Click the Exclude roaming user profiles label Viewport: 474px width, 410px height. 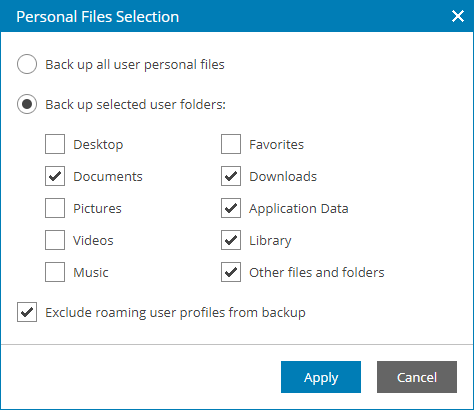pyautogui.click(x=175, y=313)
